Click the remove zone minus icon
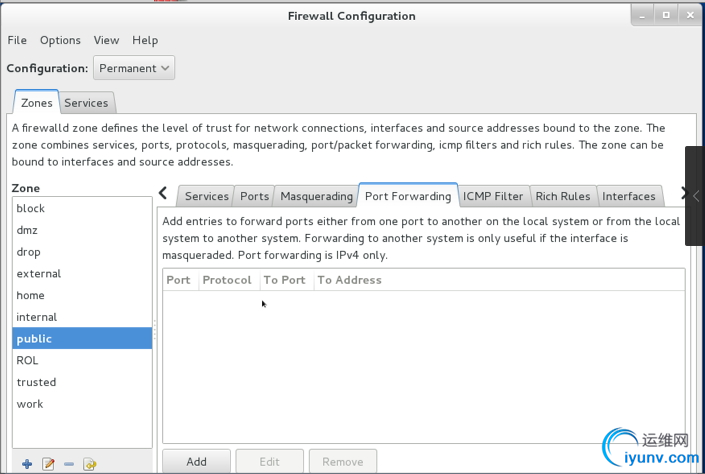Screen dimensions: 705x474 click(69, 464)
